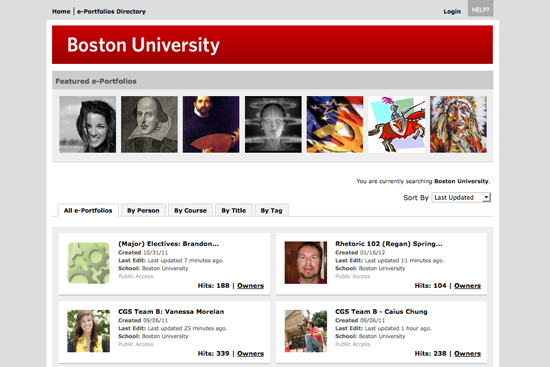The image size is (550, 367).
Task: Click the green gears portfolio icon
Action: click(x=88, y=263)
